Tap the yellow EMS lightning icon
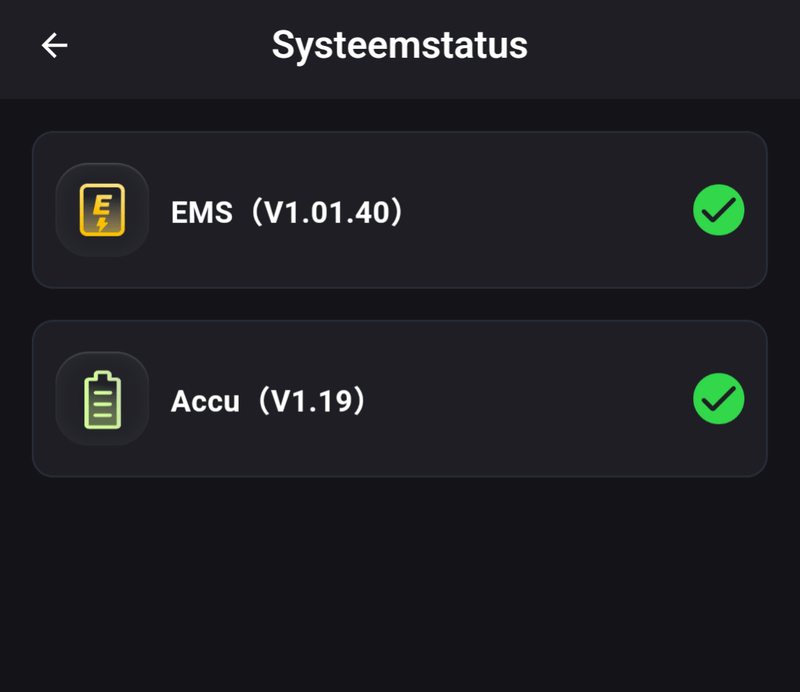 pyautogui.click(x=102, y=210)
